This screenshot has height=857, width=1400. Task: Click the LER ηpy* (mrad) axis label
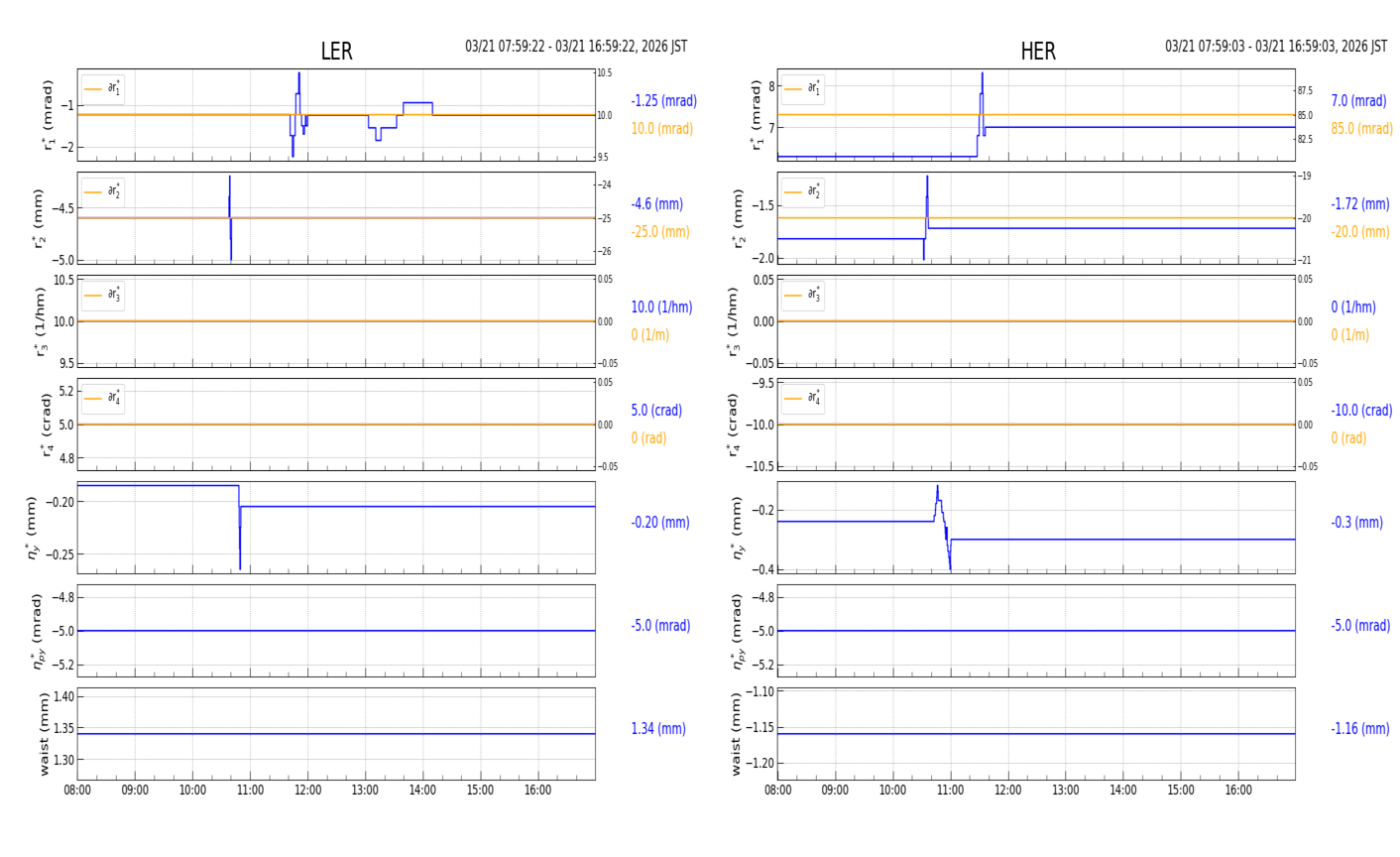click(39, 631)
